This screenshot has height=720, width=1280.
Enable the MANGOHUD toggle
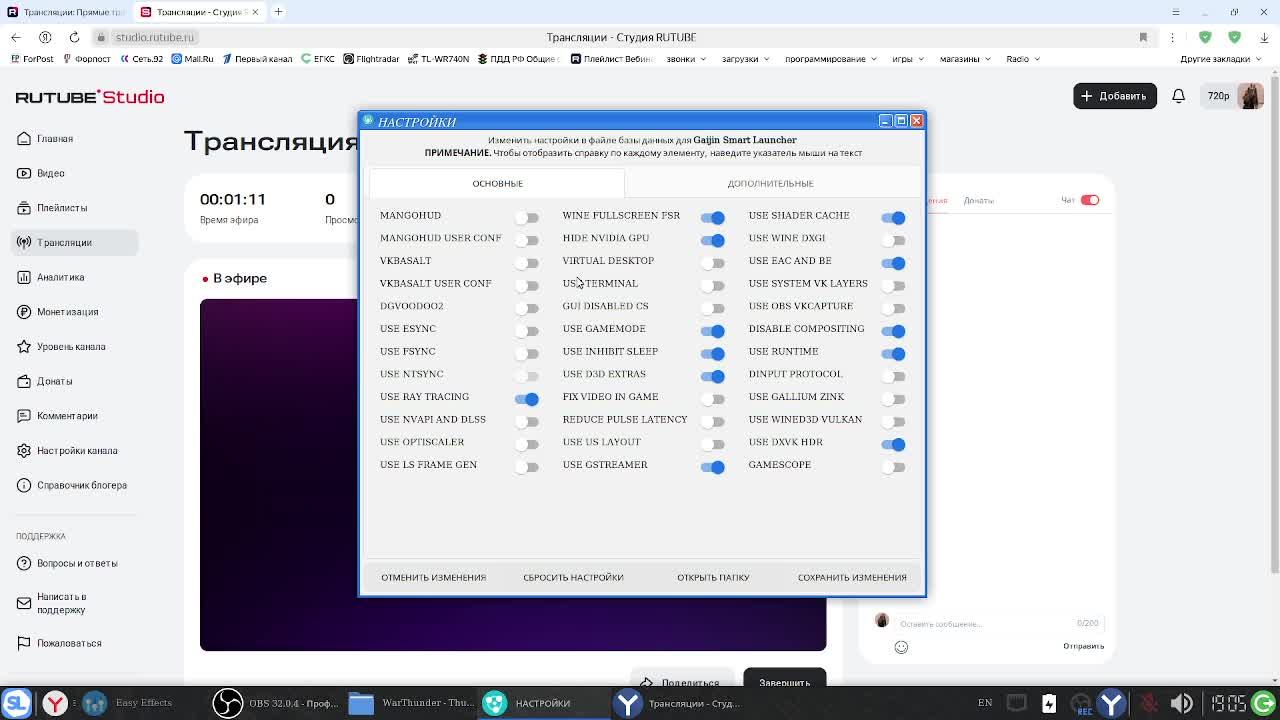(527, 217)
